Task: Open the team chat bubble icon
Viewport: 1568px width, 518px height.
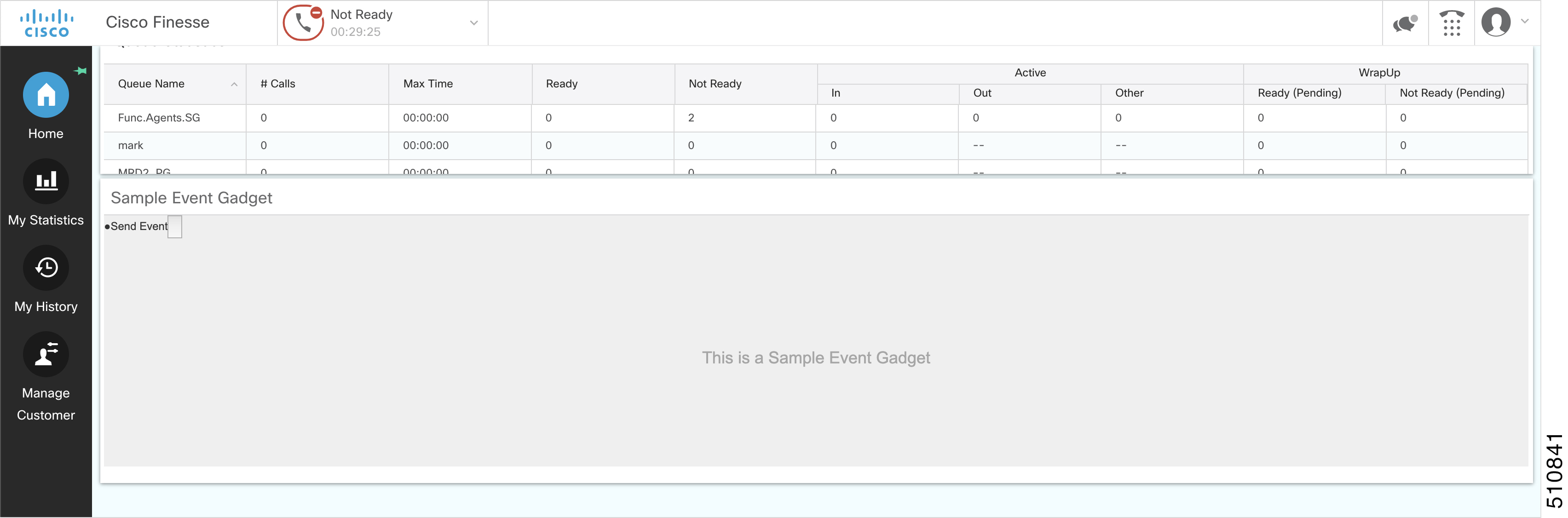Action: (x=1406, y=23)
